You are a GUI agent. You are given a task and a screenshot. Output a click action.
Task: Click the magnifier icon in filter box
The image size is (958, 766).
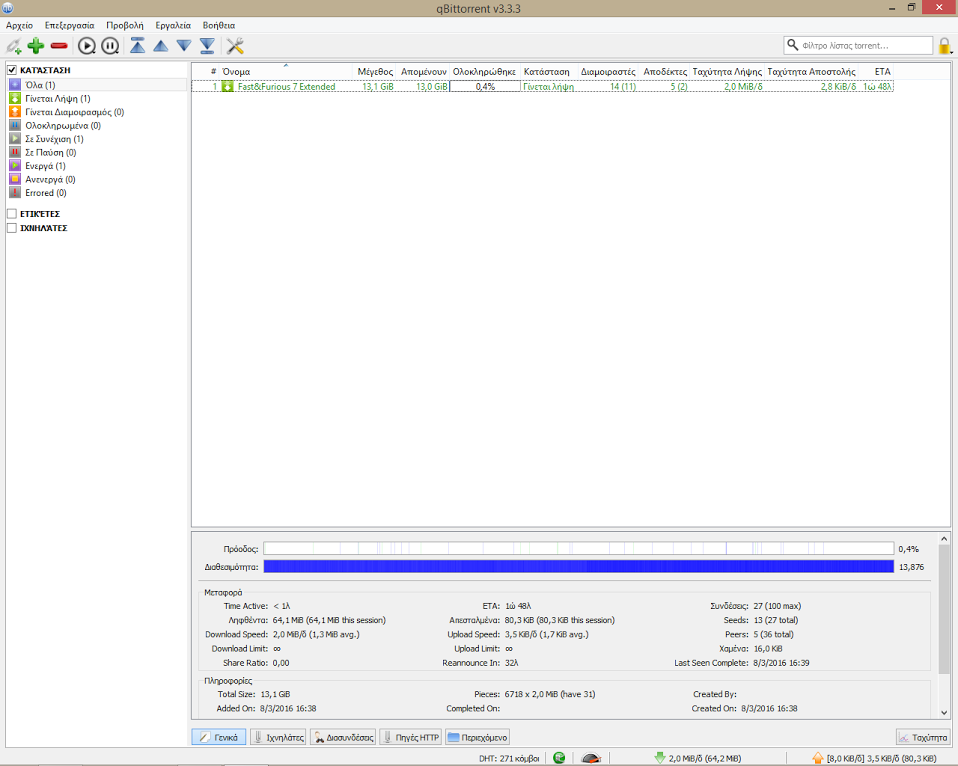[x=792, y=45]
